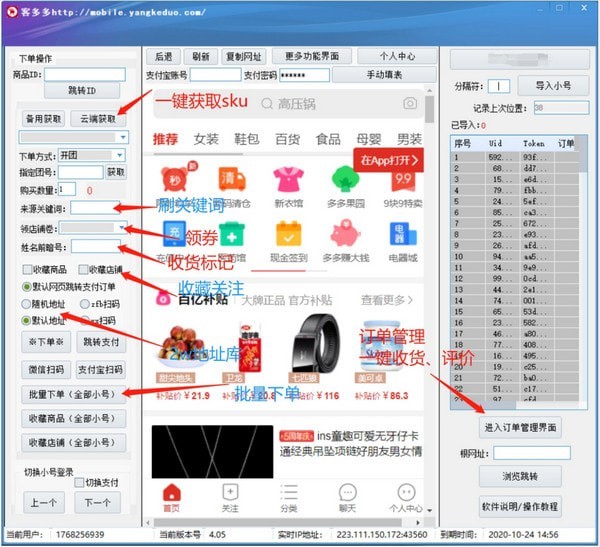Image resolution: width=600 pixels, height=547 pixels.
Task: Open the necklace product thumbnail
Action: click(212, 452)
